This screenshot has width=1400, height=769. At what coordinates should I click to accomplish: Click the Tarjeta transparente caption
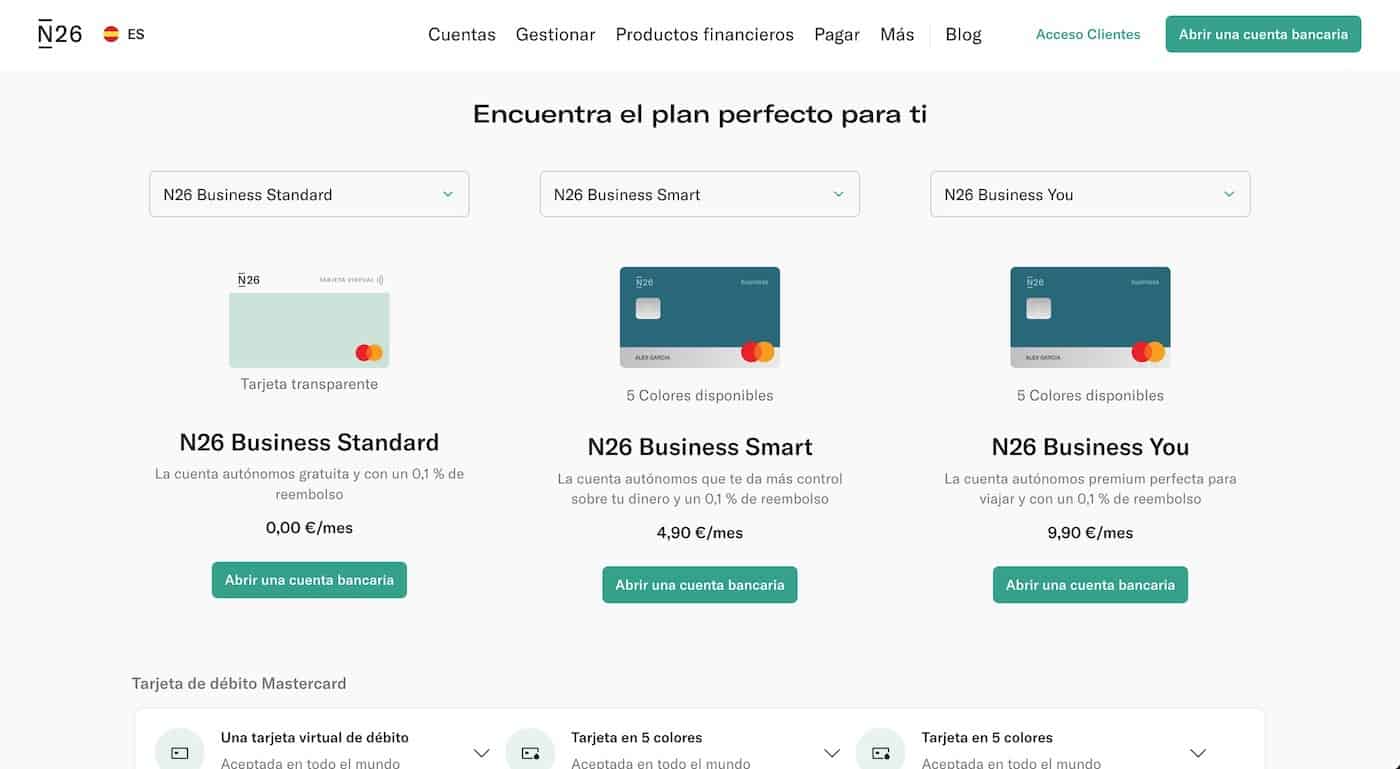coord(309,384)
